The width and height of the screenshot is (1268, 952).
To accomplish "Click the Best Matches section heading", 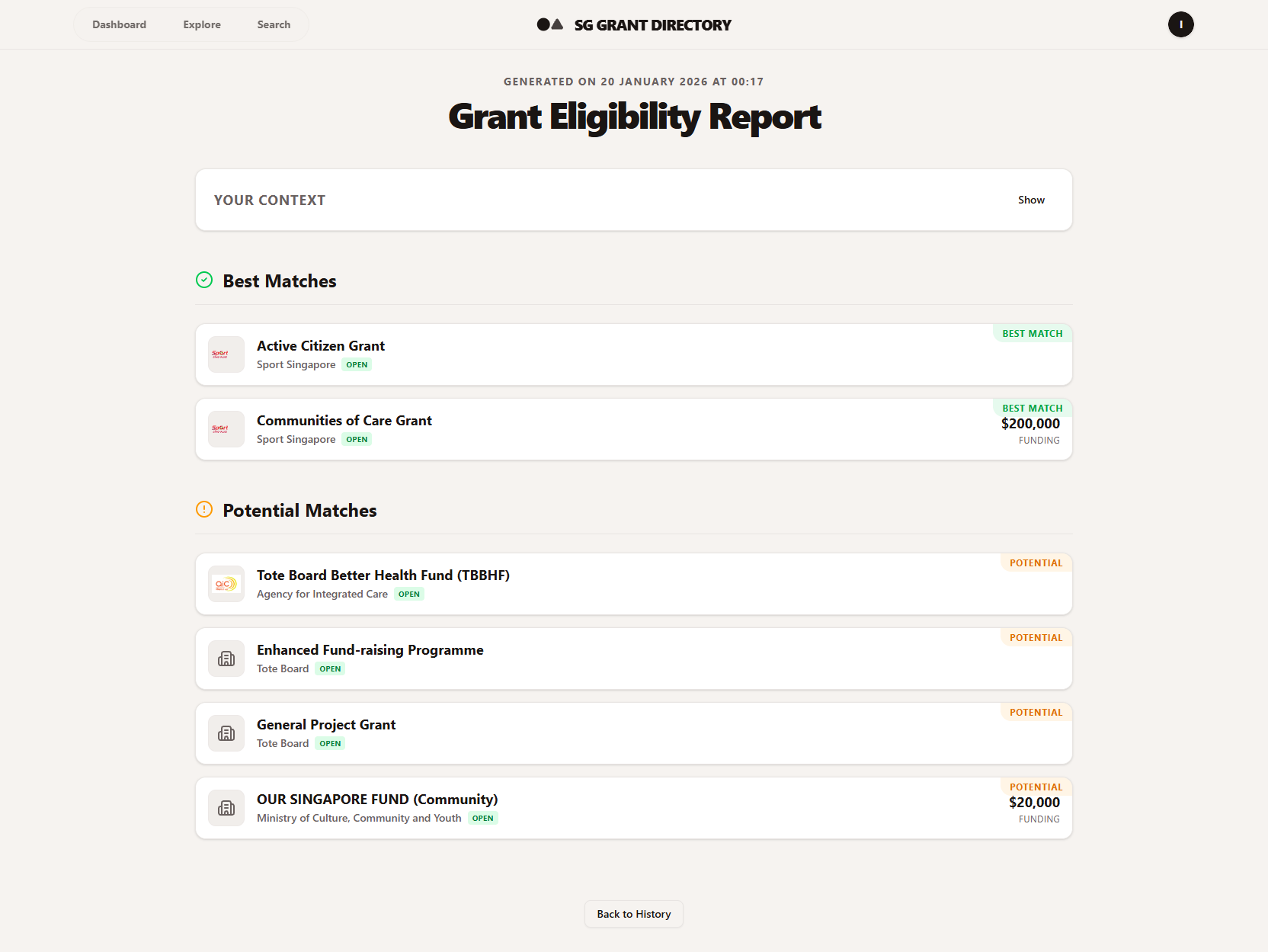I will click(280, 281).
